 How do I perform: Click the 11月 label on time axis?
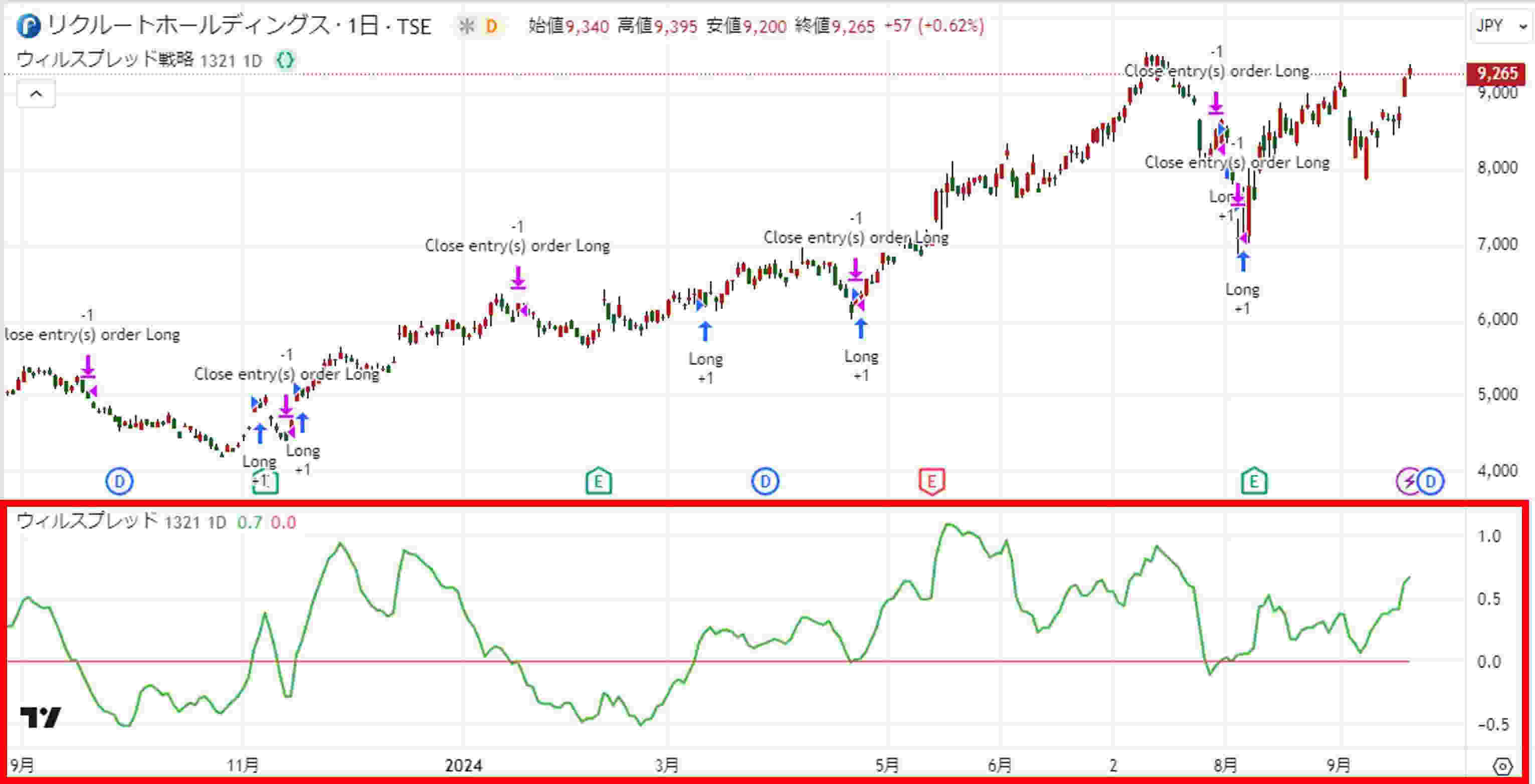click(243, 765)
